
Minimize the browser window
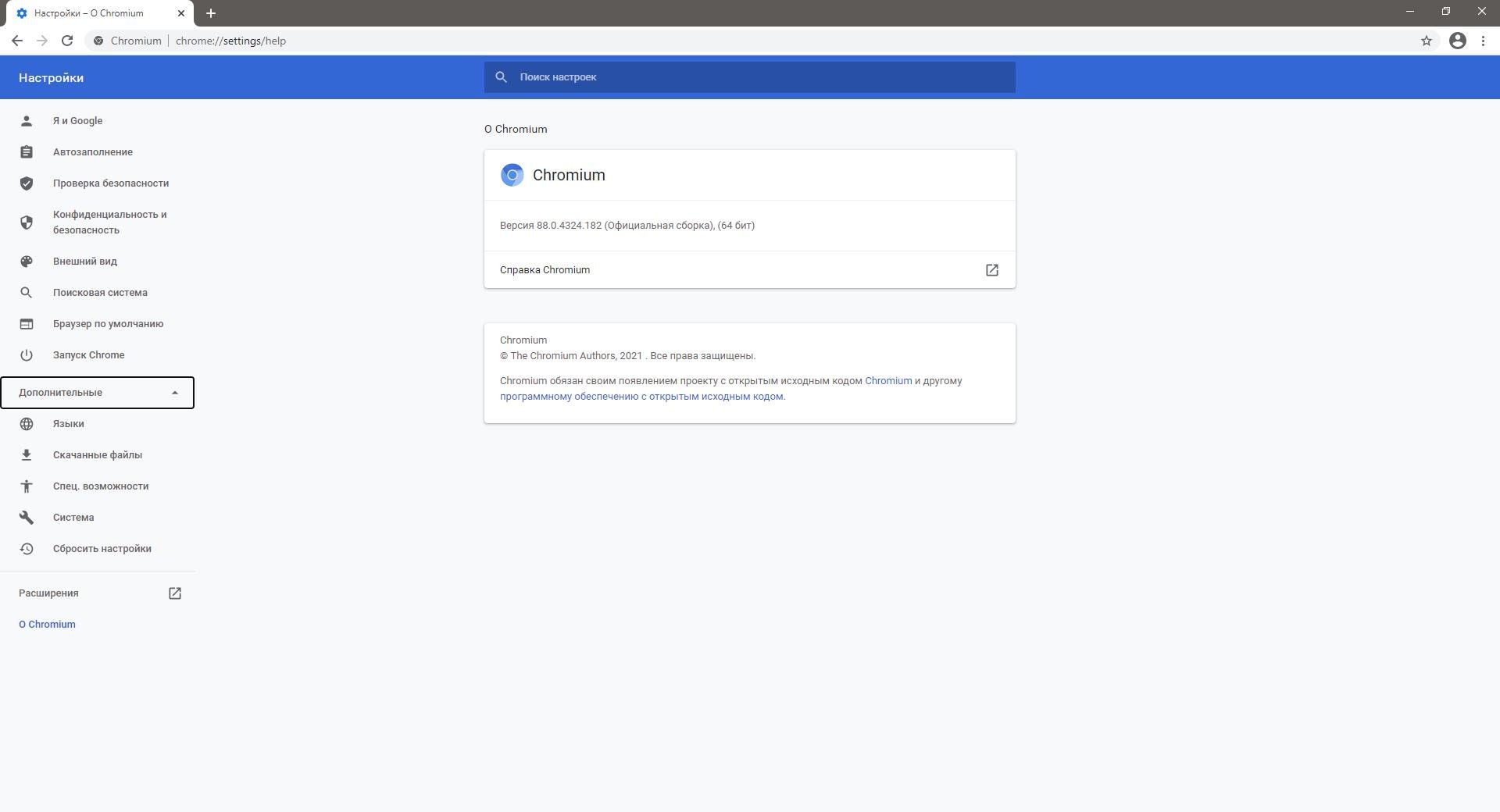tap(1410, 11)
